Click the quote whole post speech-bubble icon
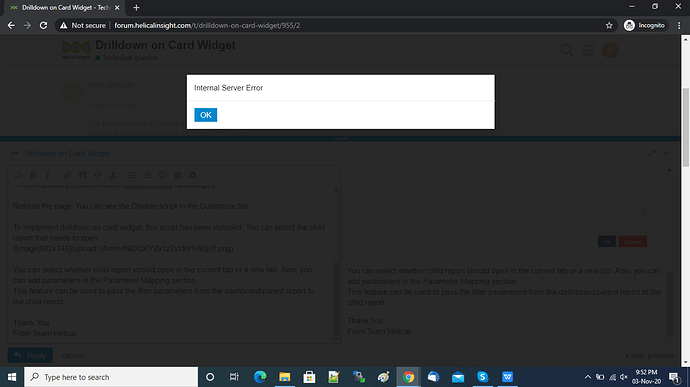 click(x=17, y=175)
